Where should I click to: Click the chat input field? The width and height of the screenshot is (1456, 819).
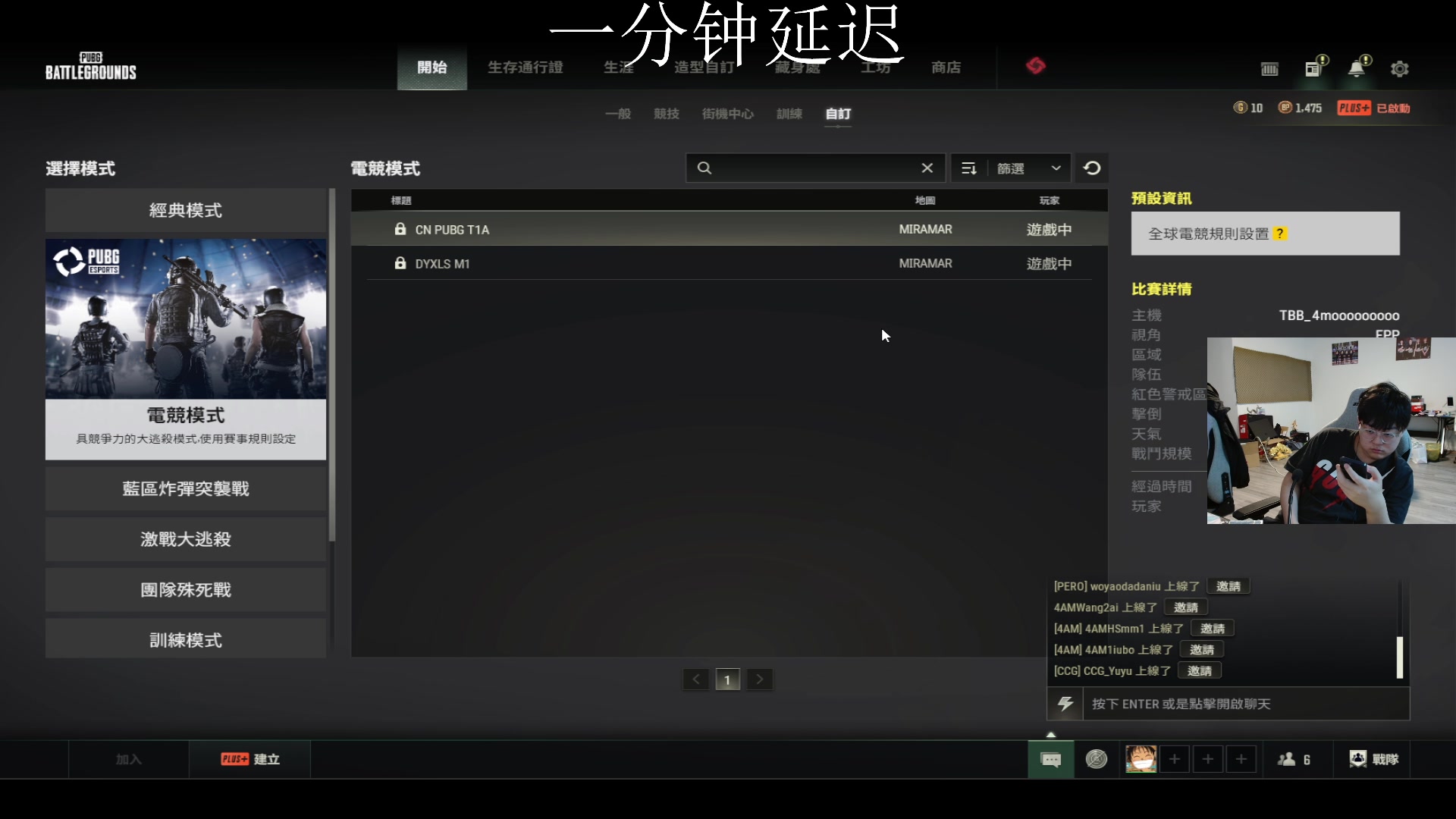pos(1246,704)
